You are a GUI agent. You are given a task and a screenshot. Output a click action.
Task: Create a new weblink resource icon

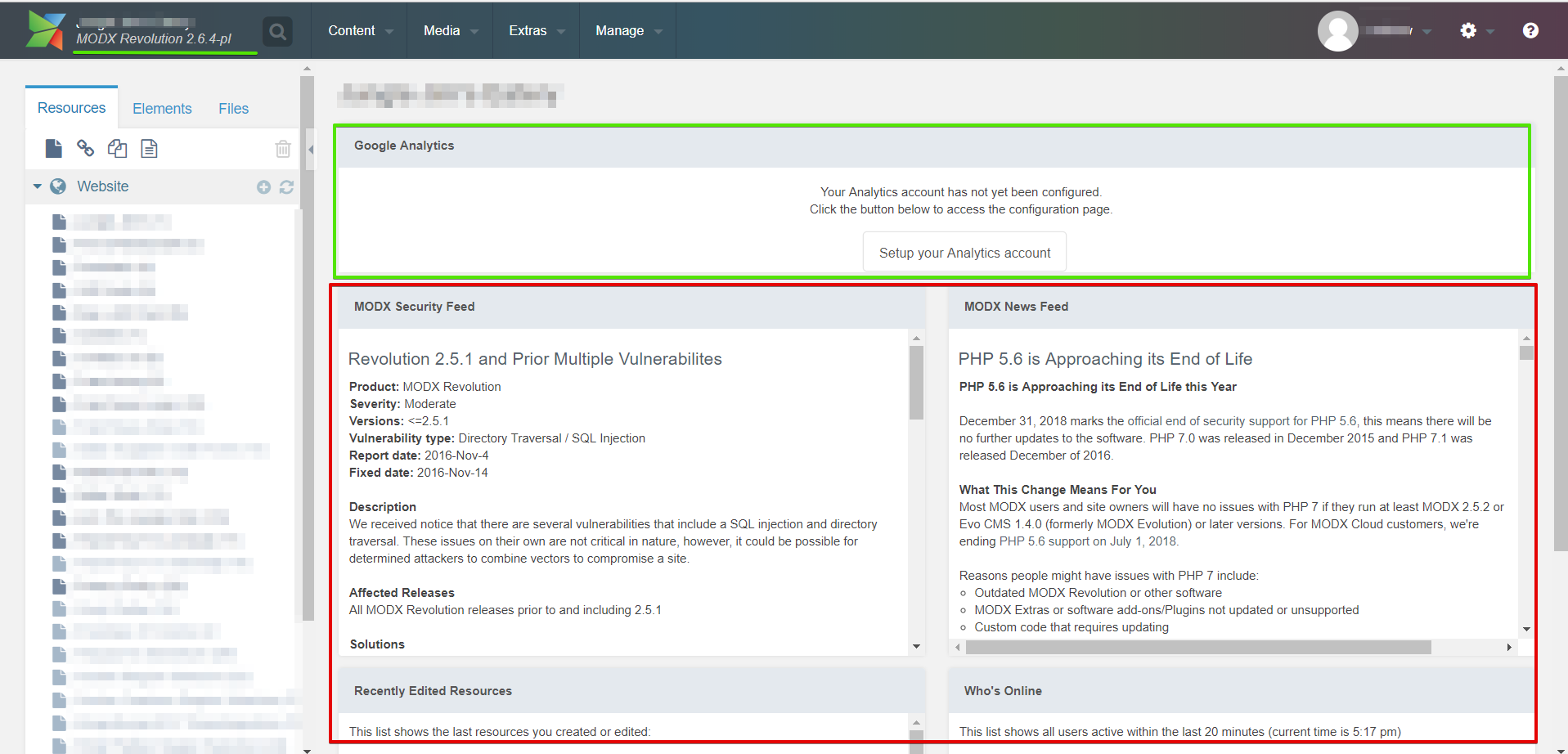click(x=85, y=148)
